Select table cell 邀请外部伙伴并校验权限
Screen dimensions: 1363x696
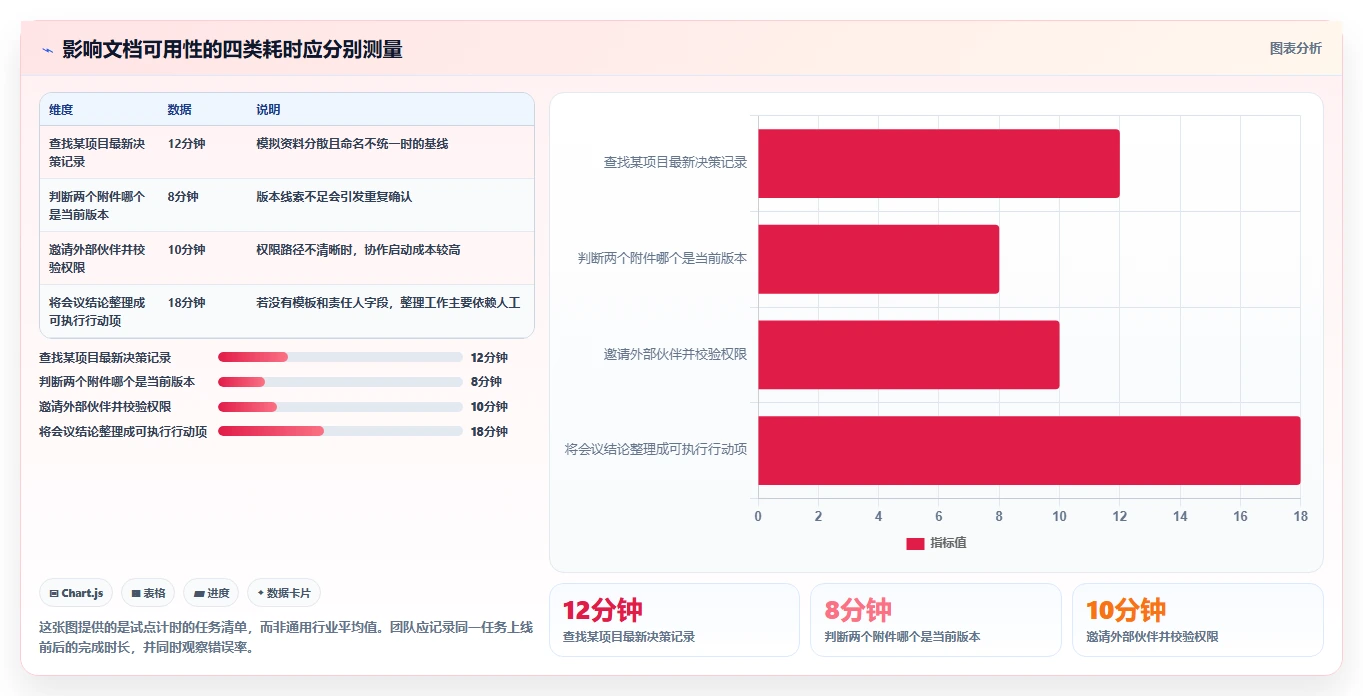[97, 258]
